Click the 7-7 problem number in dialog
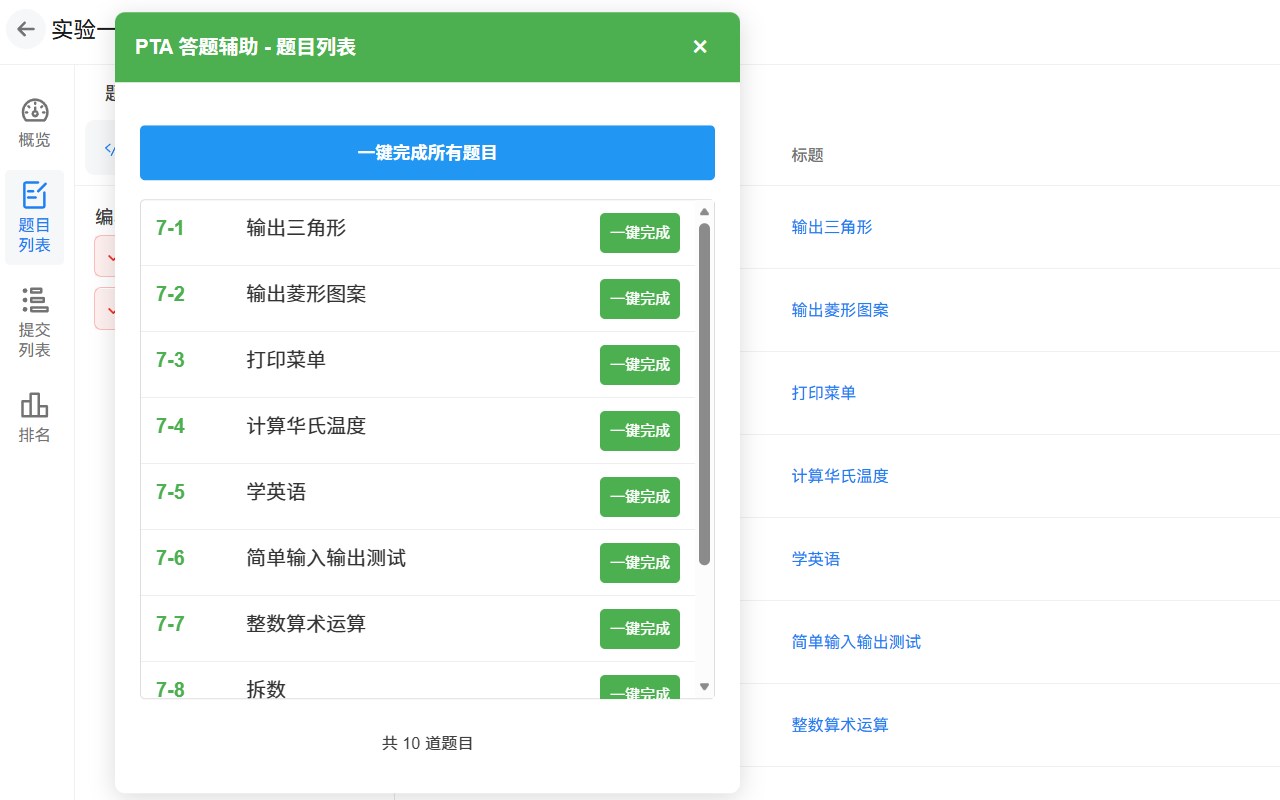The image size is (1280, 800). (170, 624)
